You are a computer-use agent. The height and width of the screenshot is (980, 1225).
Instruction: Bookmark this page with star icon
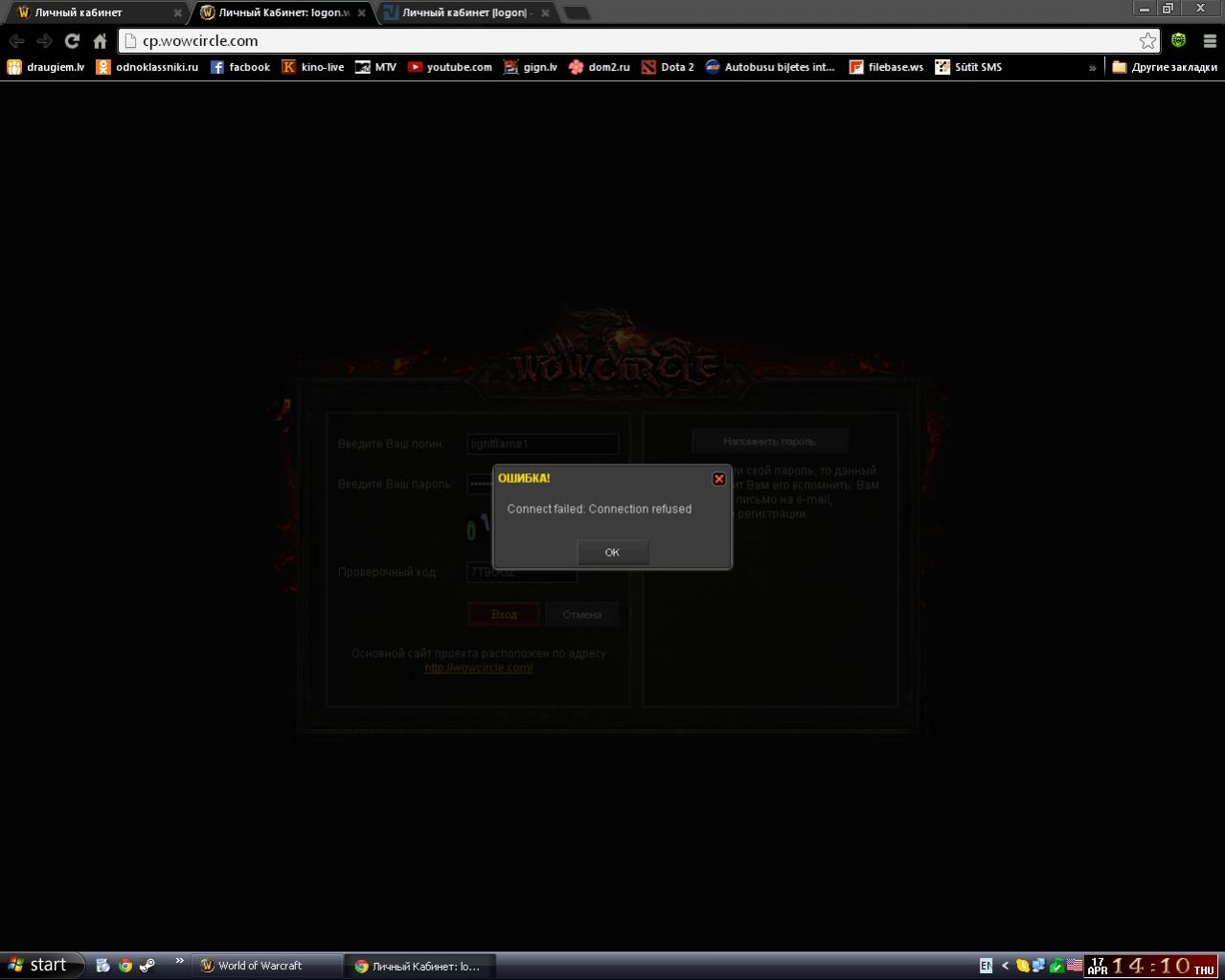(x=1147, y=40)
